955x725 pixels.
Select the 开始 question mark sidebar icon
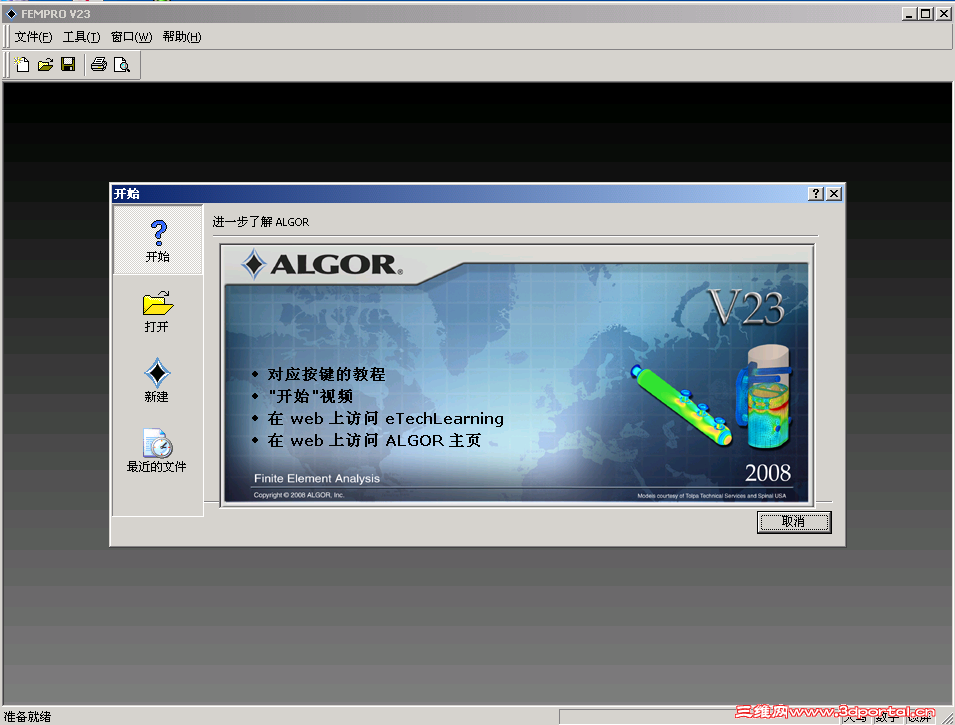click(x=158, y=241)
